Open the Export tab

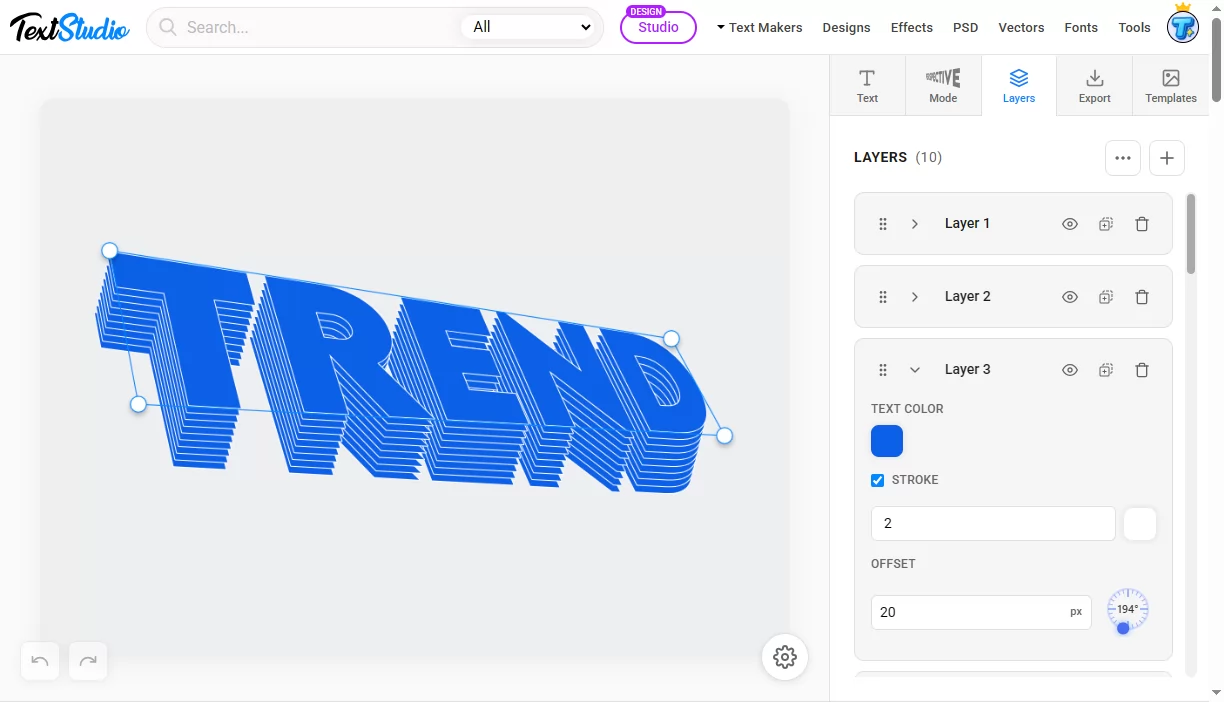1094,86
